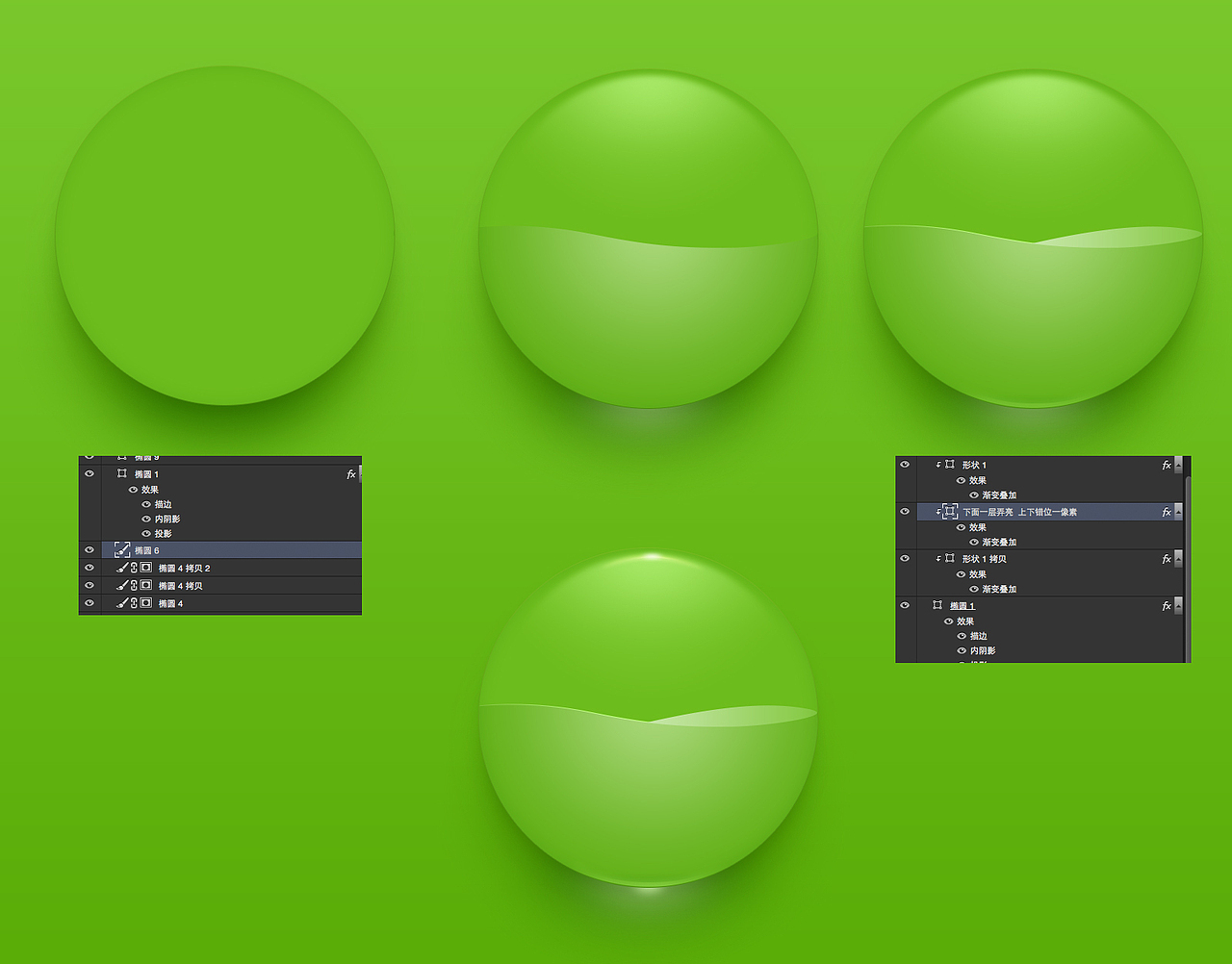
Task: Click the shape thumbnail of 下面一层弄亮 layer
Action: coord(950,512)
